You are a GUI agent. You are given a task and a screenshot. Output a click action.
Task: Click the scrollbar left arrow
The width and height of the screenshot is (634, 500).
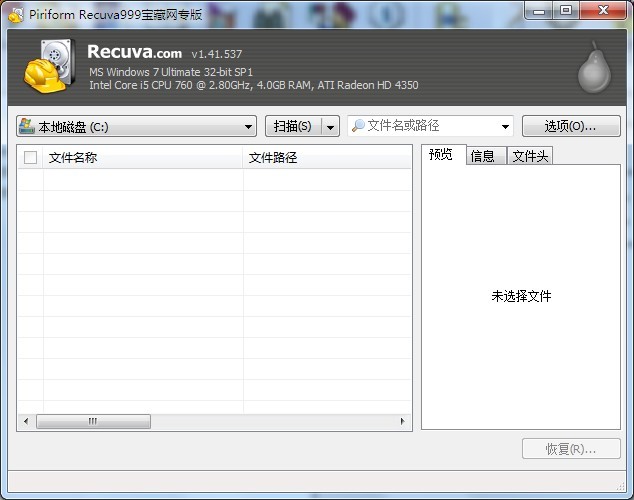25,422
